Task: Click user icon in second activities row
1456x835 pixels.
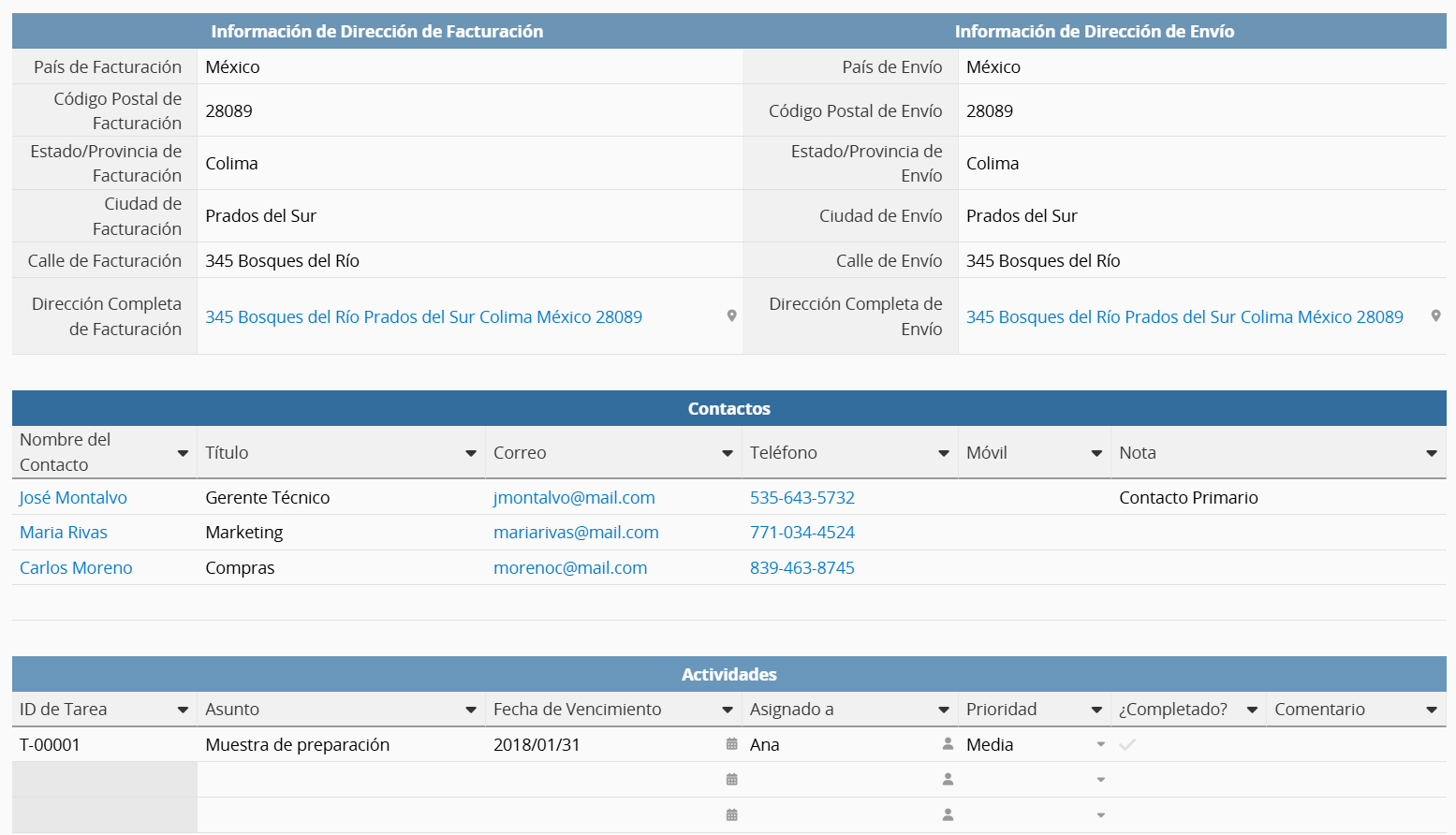Action: coord(948,780)
